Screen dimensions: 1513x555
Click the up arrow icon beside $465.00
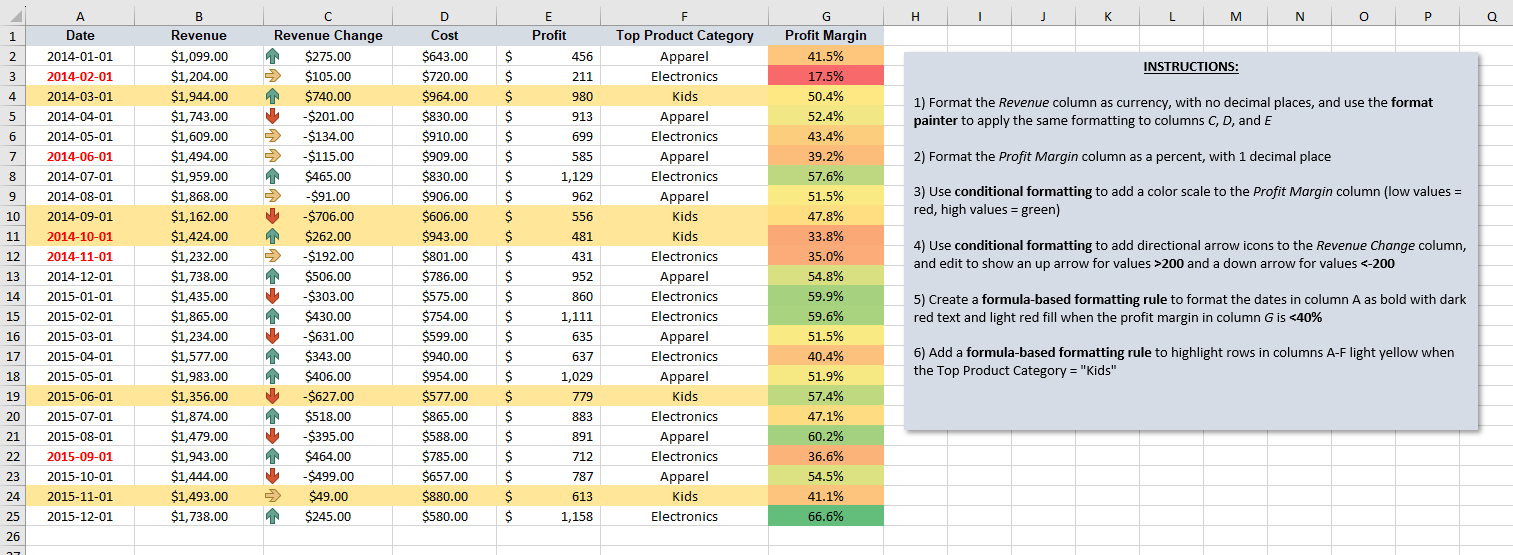[x=273, y=177]
